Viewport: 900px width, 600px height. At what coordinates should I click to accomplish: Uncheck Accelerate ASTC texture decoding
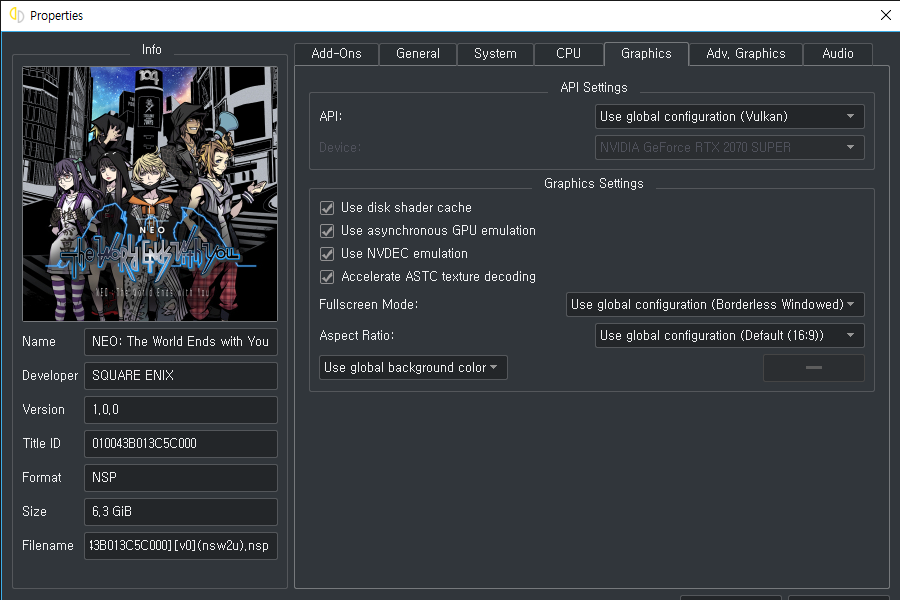pos(327,277)
